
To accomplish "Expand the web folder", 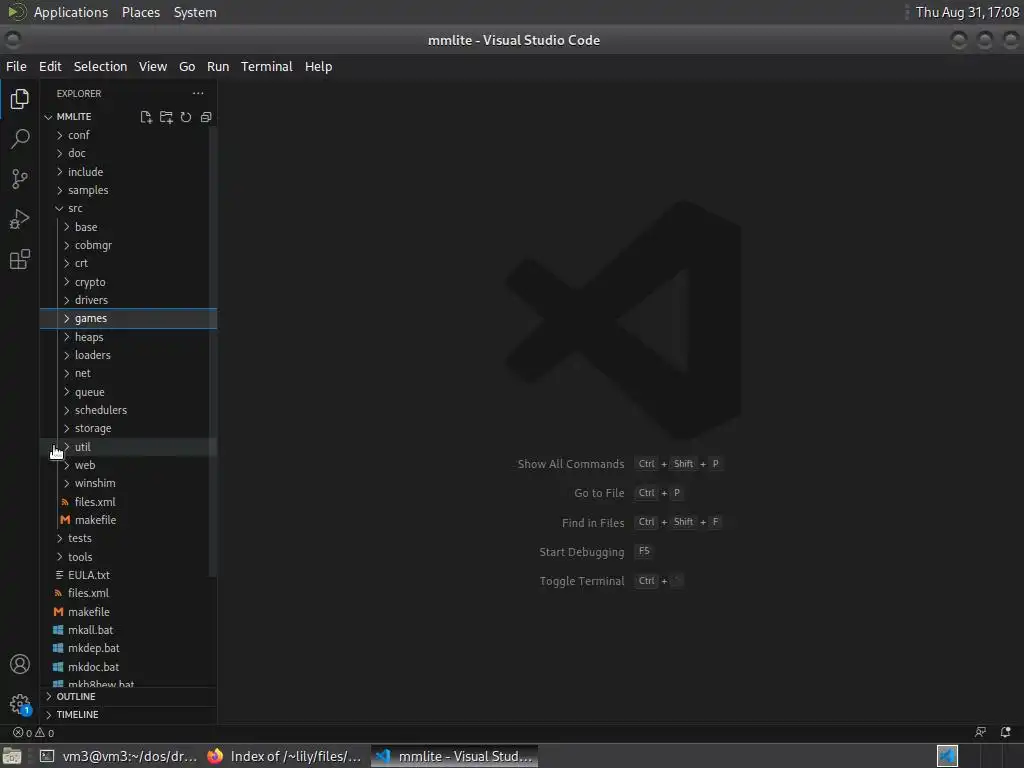I will [128, 465].
